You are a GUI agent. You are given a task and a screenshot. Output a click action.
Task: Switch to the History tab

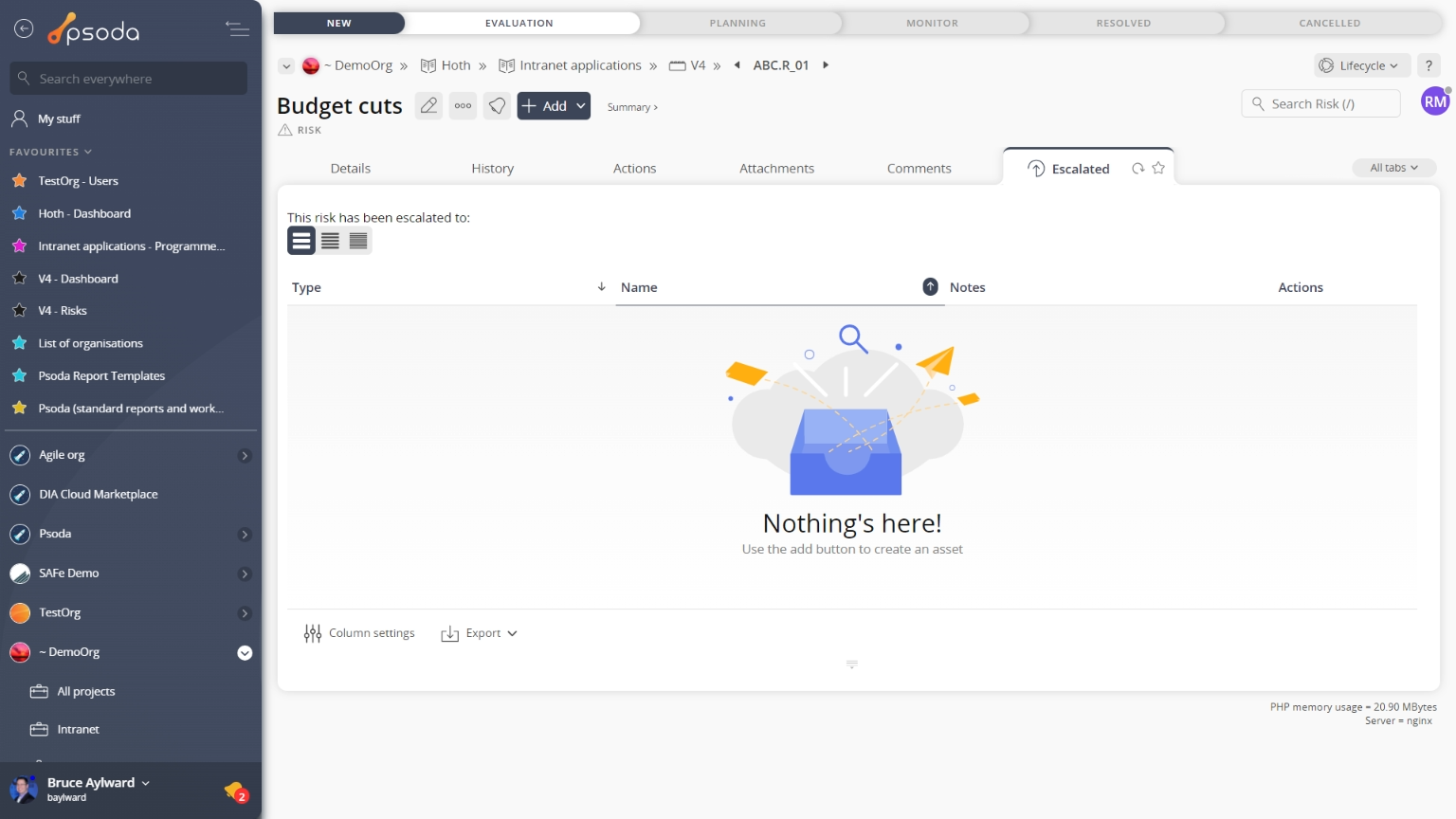click(492, 169)
